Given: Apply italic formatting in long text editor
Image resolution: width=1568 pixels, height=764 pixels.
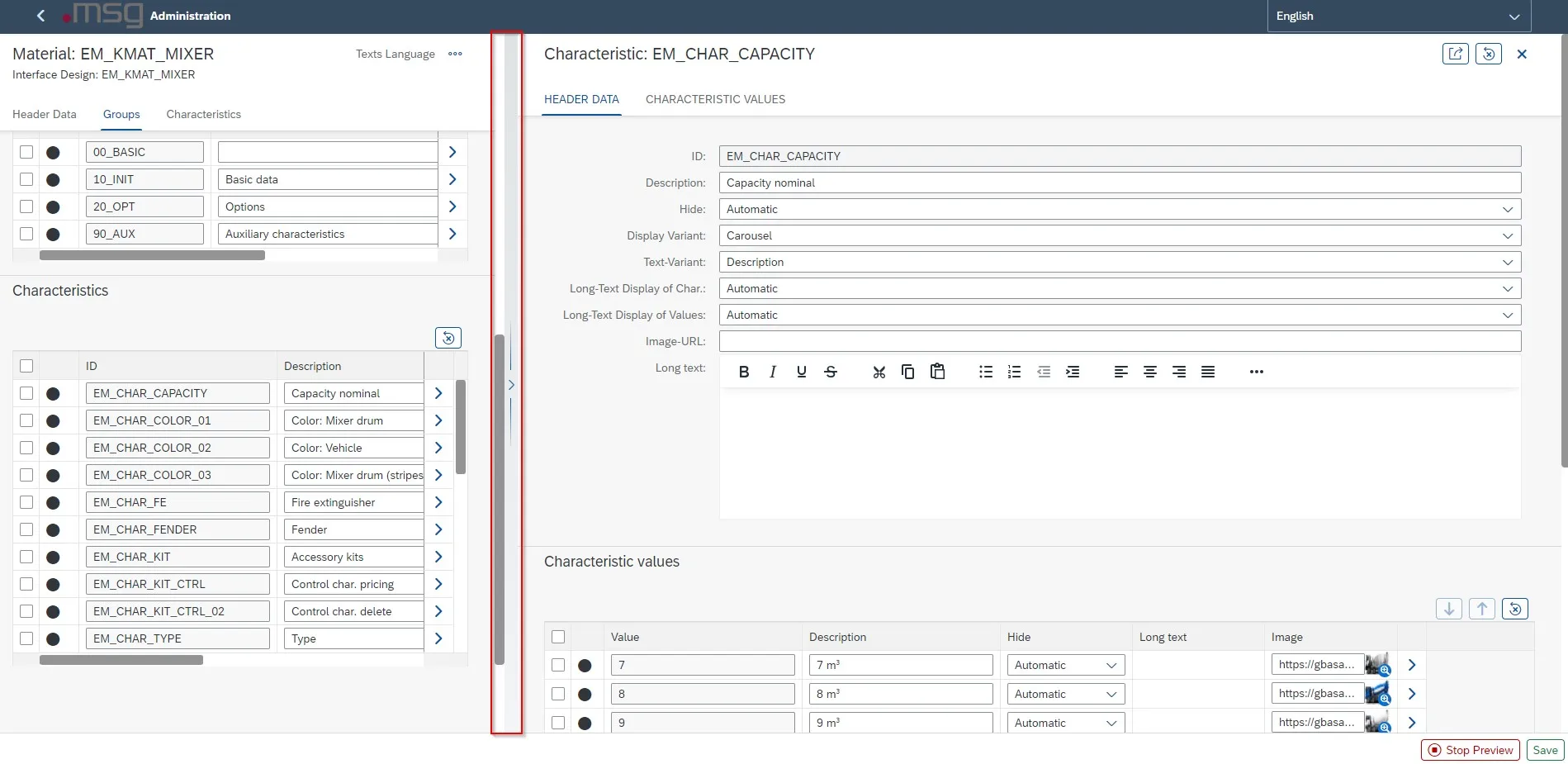Looking at the screenshot, I should coord(773,372).
